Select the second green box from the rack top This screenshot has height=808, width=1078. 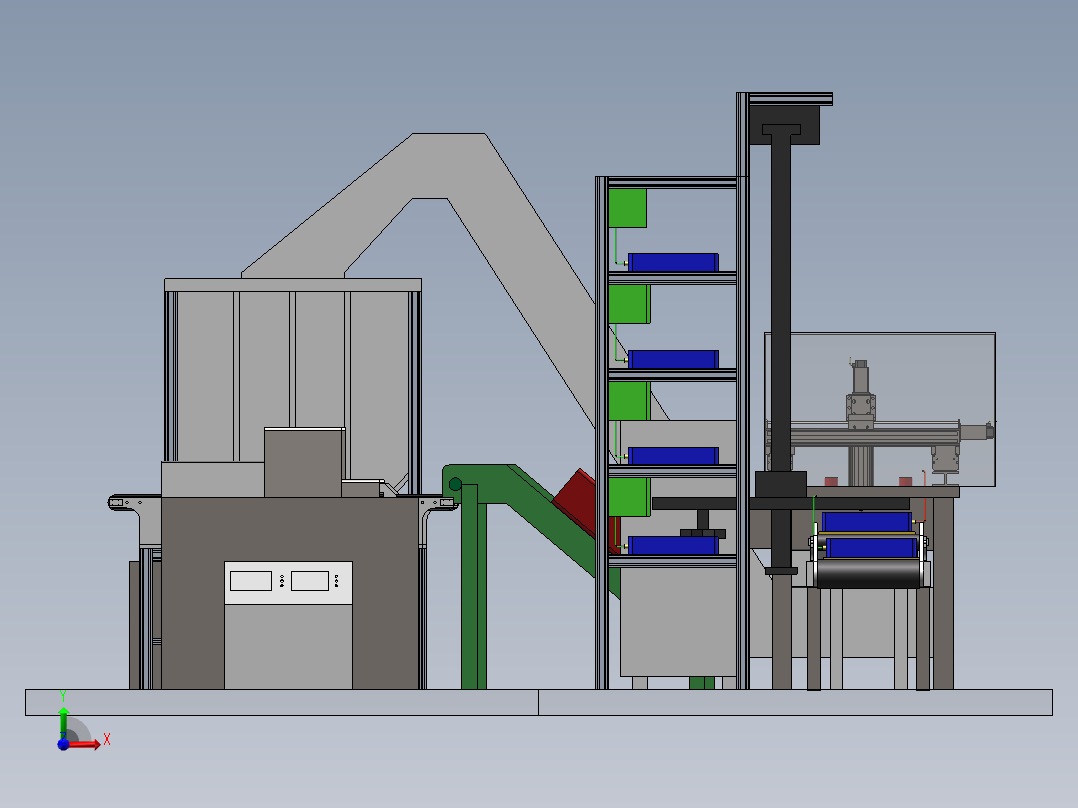tap(629, 304)
